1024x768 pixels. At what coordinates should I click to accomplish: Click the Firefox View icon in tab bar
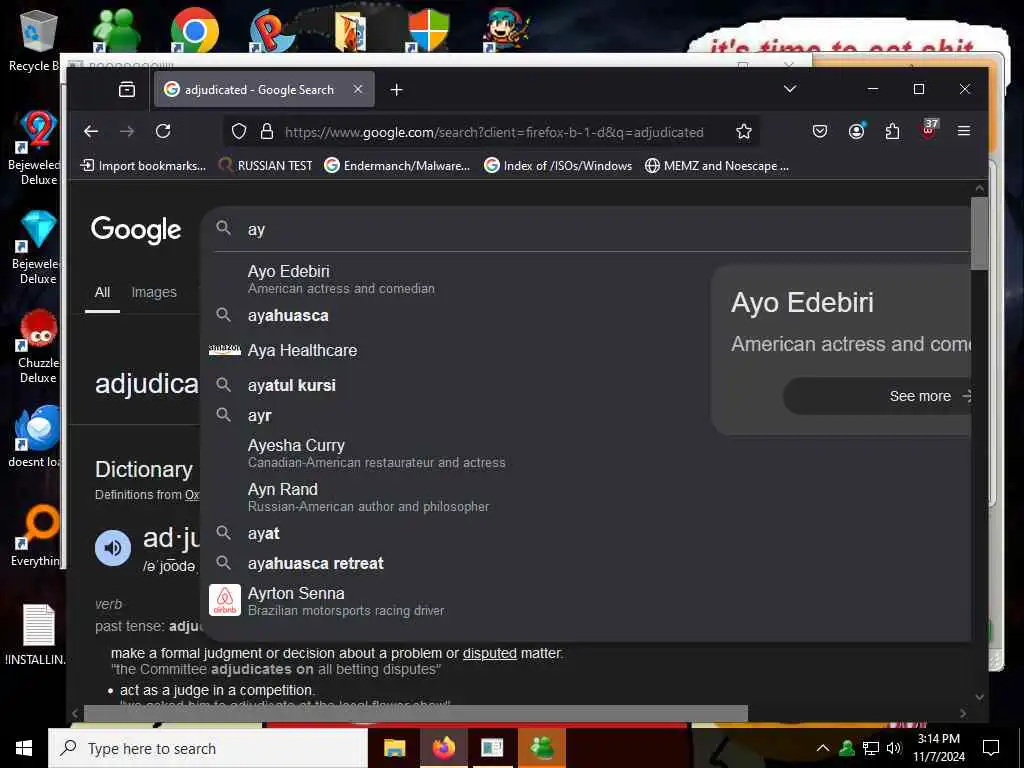pyautogui.click(x=127, y=89)
